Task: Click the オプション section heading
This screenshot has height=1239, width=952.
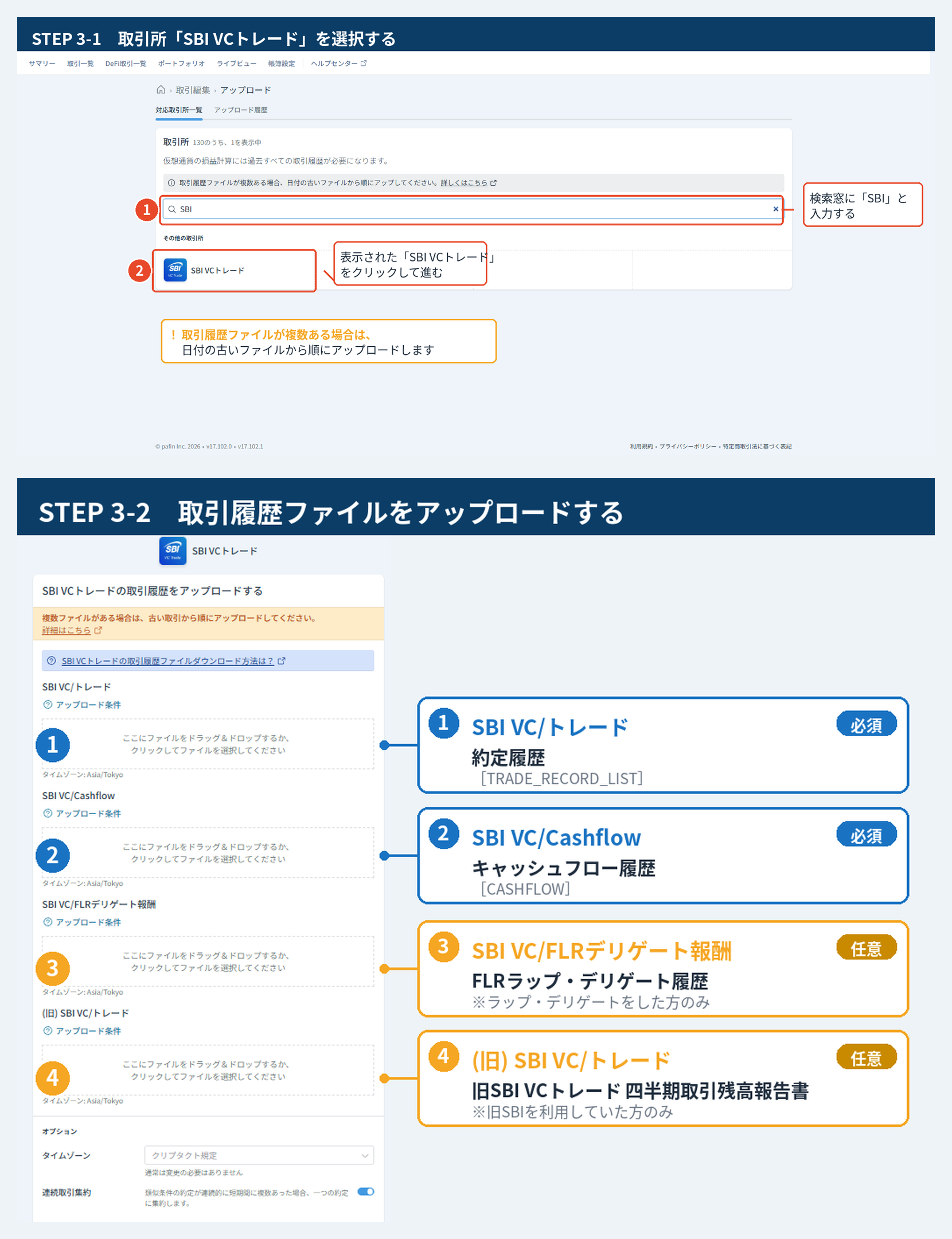Action: point(60,1131)
